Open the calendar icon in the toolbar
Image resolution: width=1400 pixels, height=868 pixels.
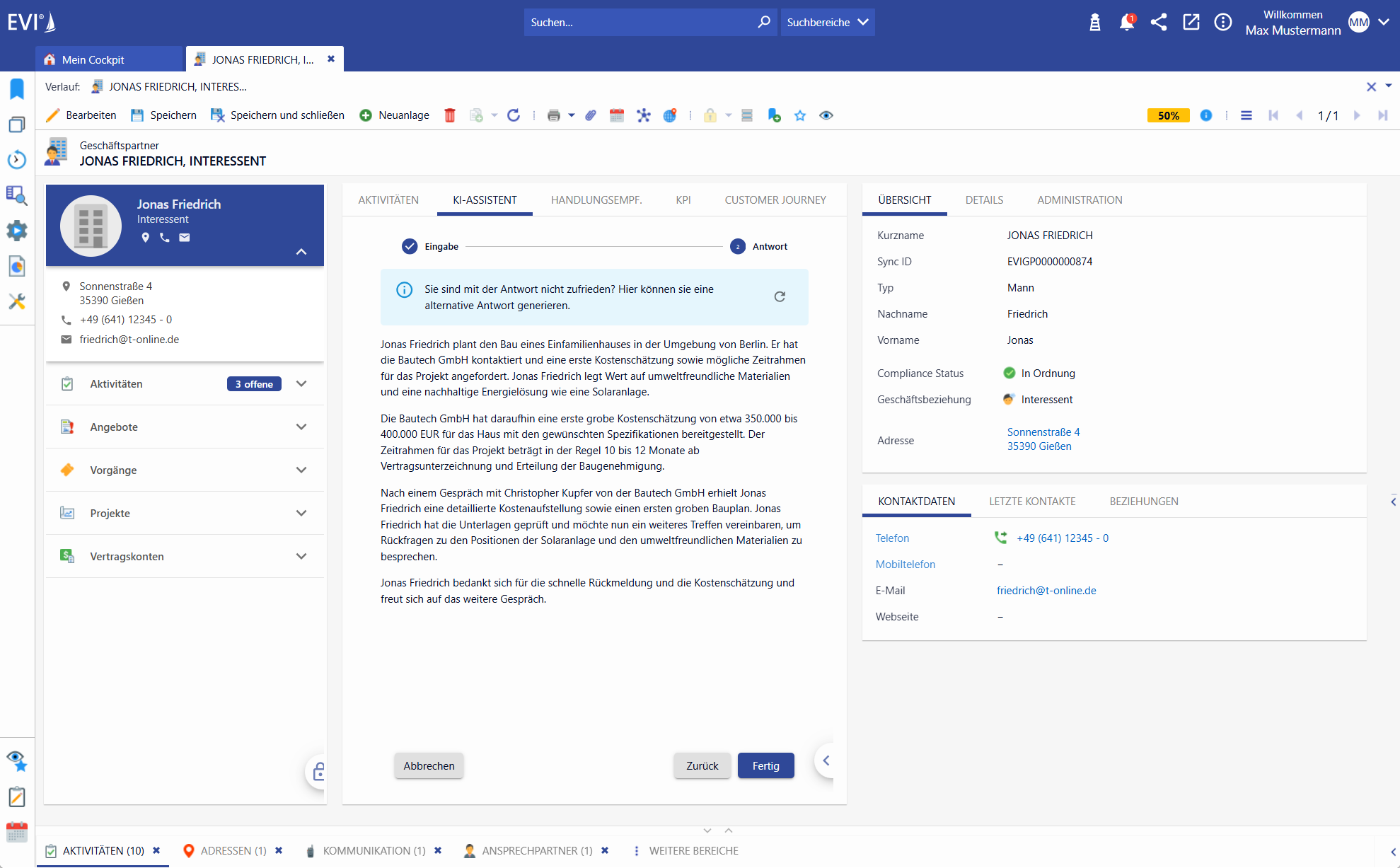point(617,115)
